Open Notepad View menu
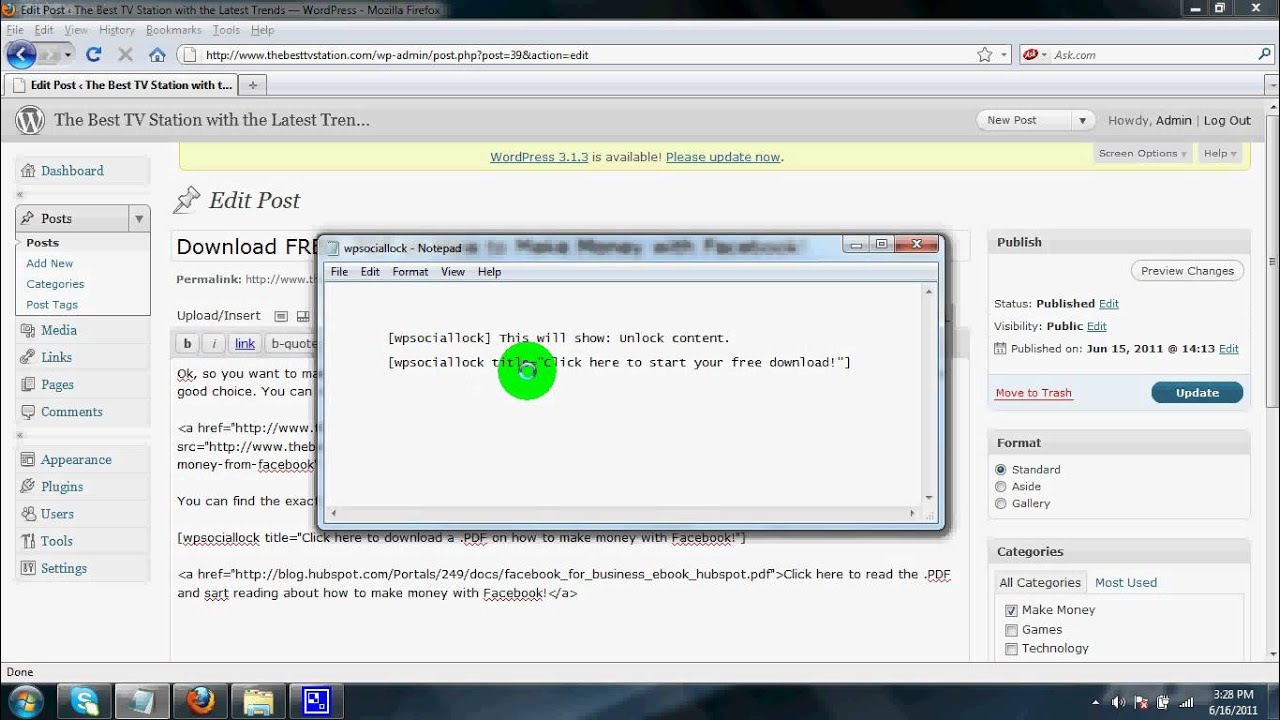 pyautogui.click(x=453, y=272)
